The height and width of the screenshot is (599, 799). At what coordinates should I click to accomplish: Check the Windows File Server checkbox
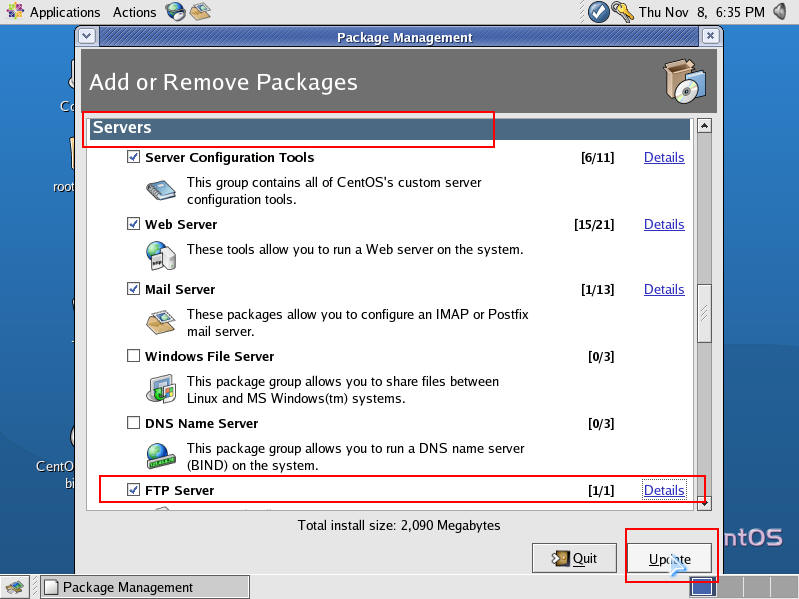click(134, 356)
